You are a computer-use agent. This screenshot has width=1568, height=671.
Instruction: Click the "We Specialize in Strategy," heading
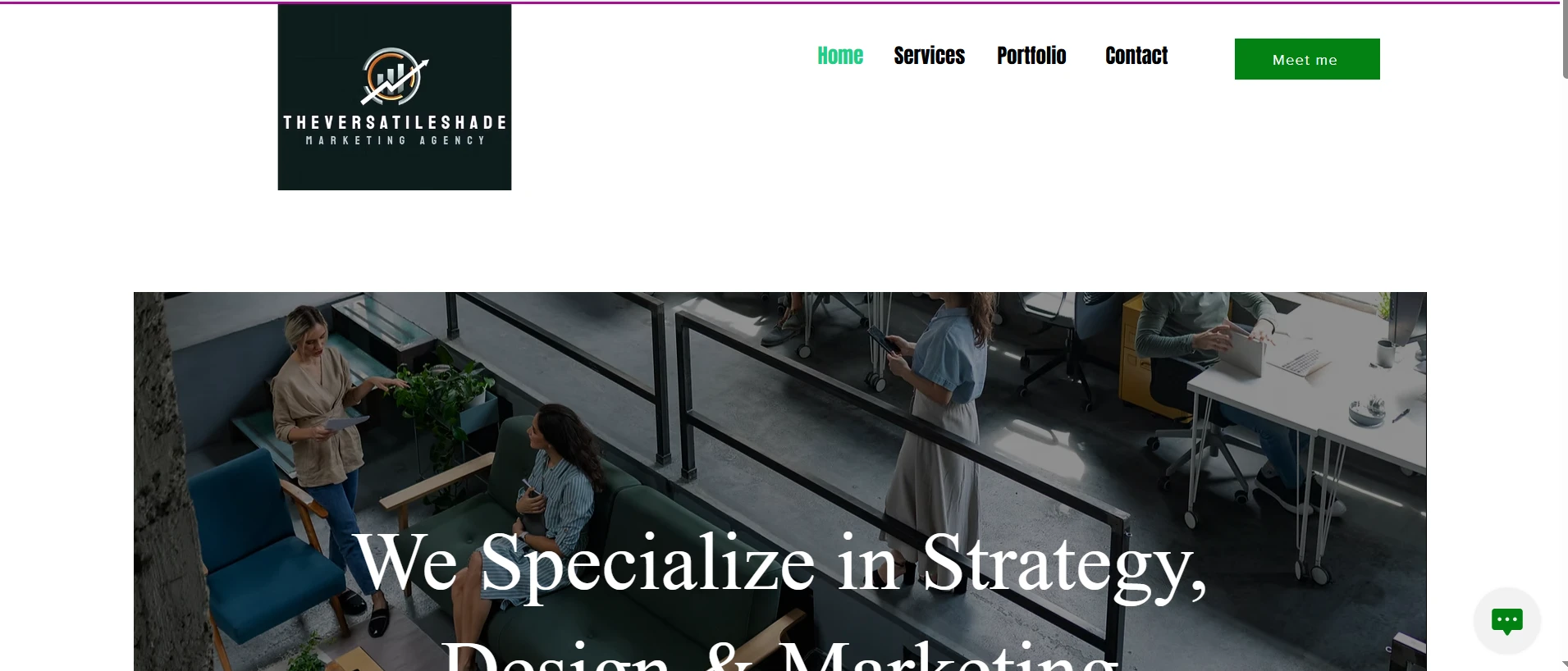pos(781,564)
